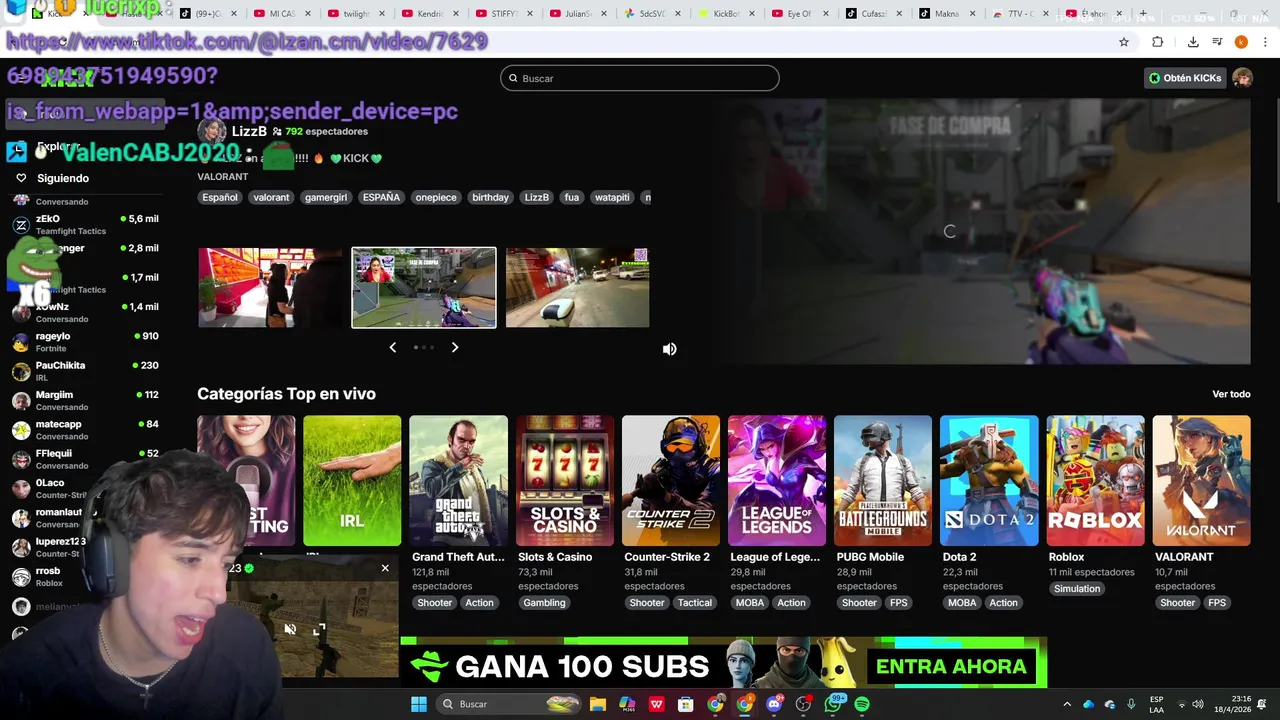Open the VALORANT category card
This screenshot has height=720, width=1280.
pos(1201,481)
